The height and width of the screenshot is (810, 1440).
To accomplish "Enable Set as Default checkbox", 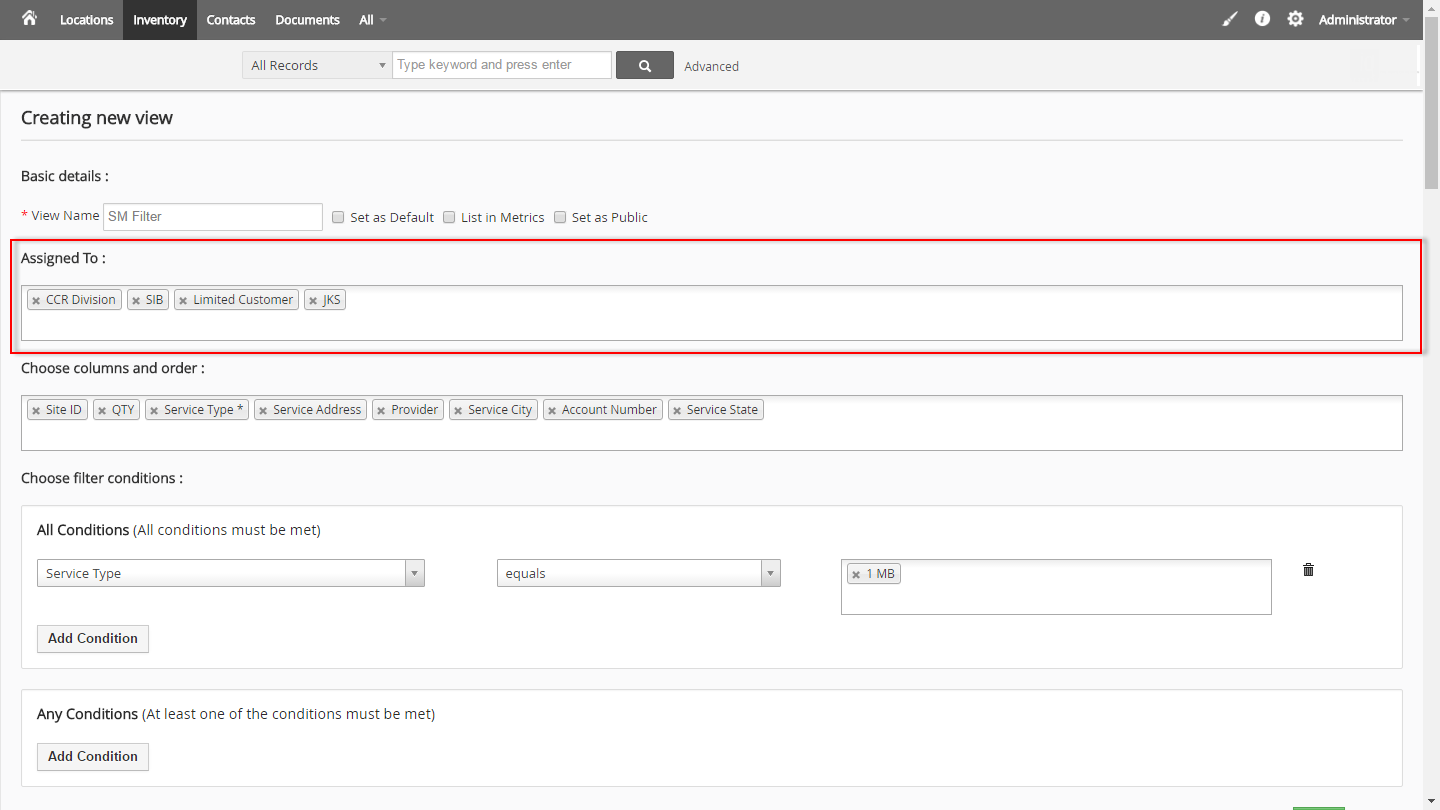I will tap(338, 217).
